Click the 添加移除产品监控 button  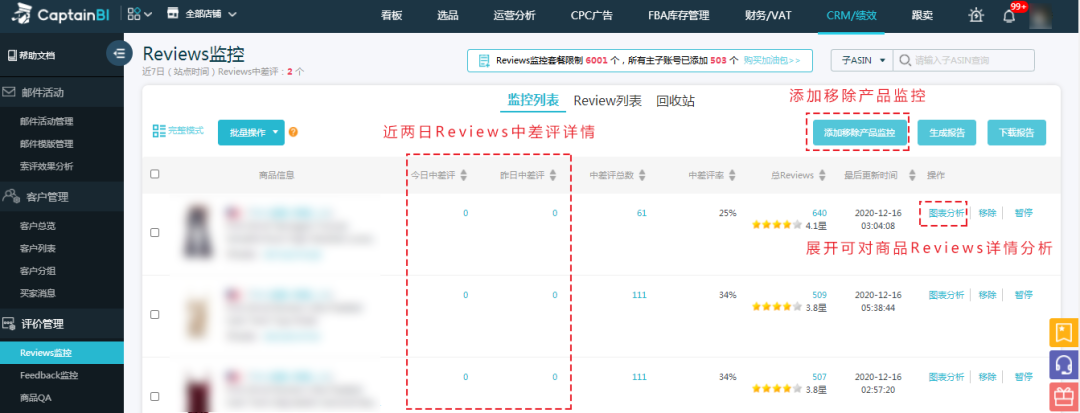click(x=858, y=133)
